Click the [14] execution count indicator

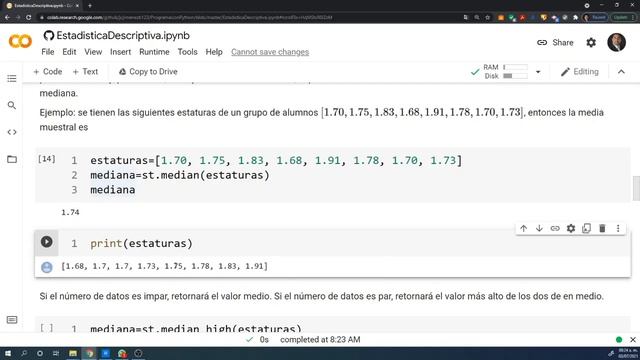[47, 159]
